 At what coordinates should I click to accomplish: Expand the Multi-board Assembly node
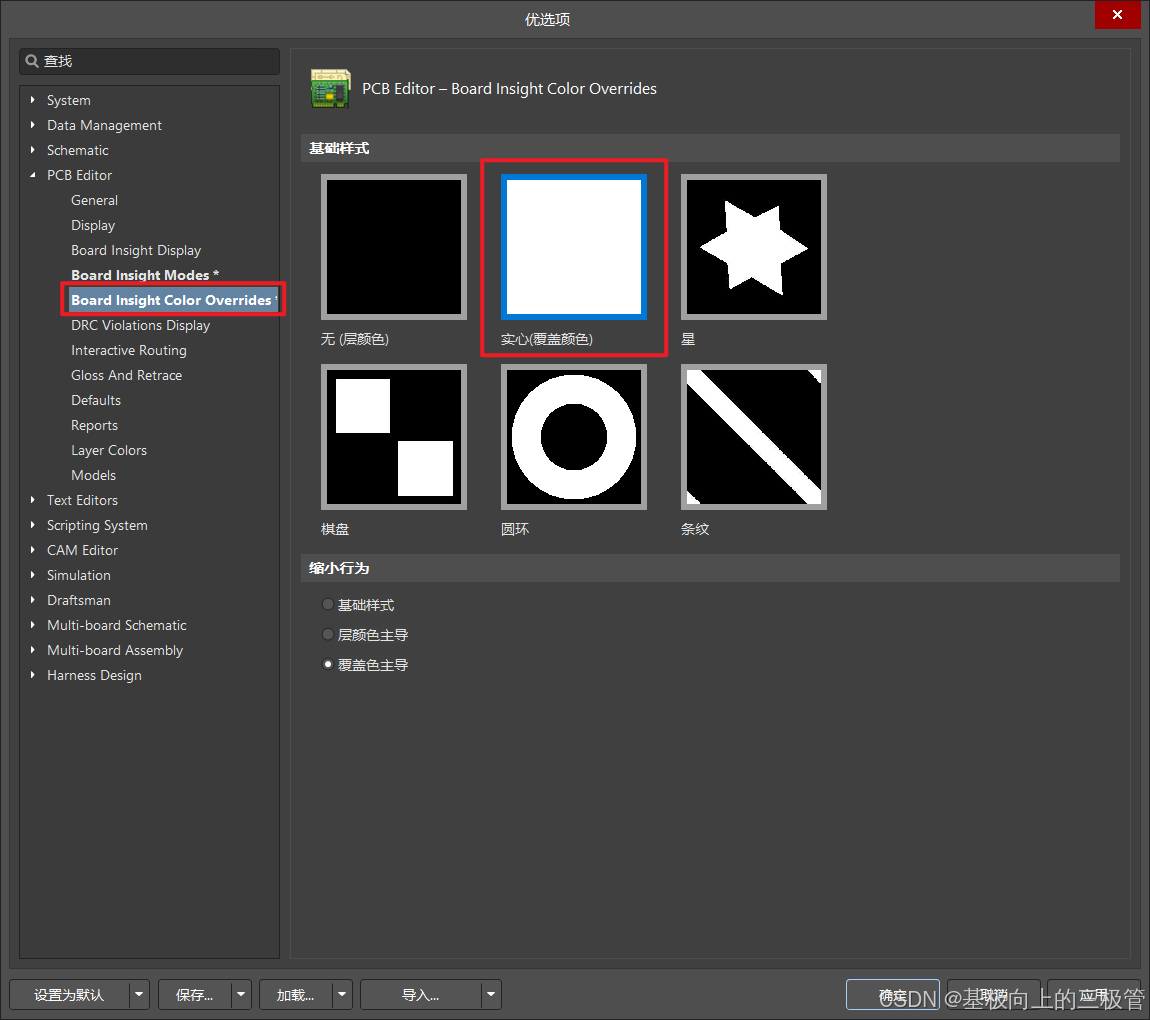click(x=32, y=650)
